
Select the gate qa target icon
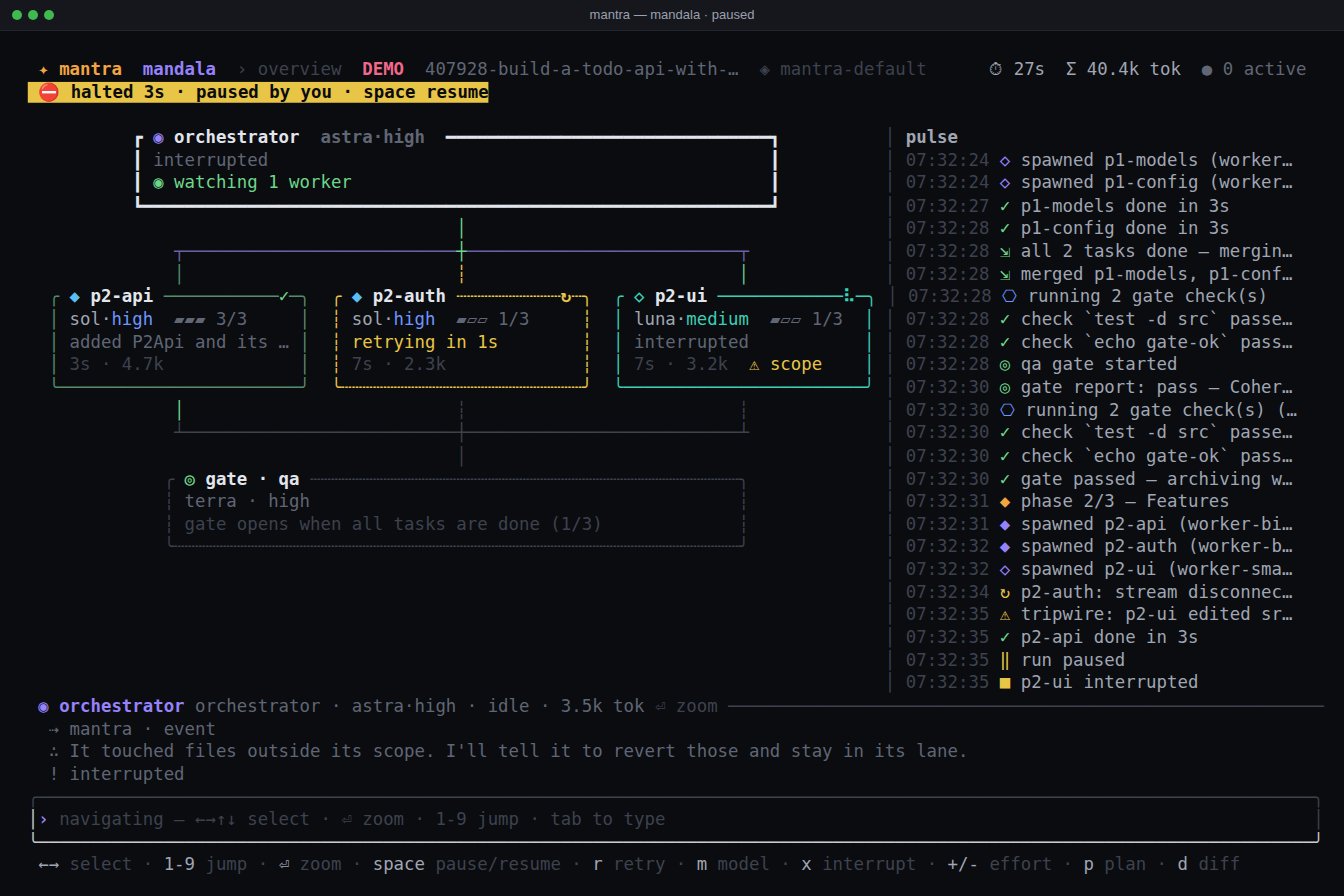point(190,479)
